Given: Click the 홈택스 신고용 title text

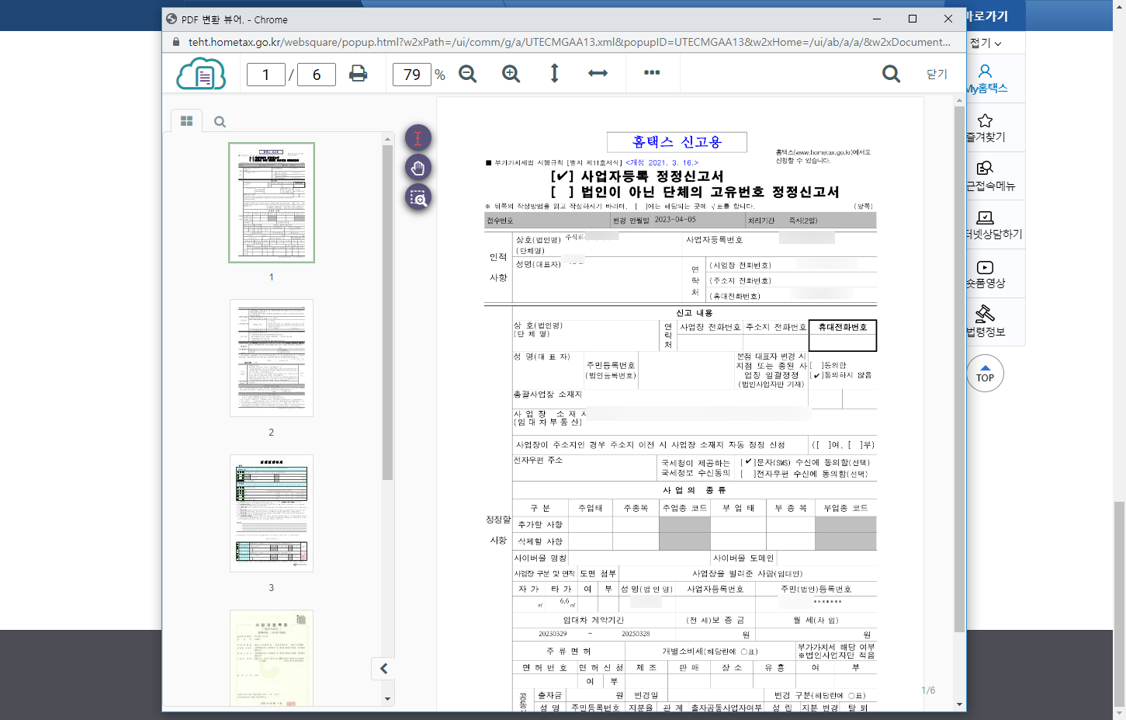Looking at the screenshot, I should pyautogui.click(x=676, y=142).
